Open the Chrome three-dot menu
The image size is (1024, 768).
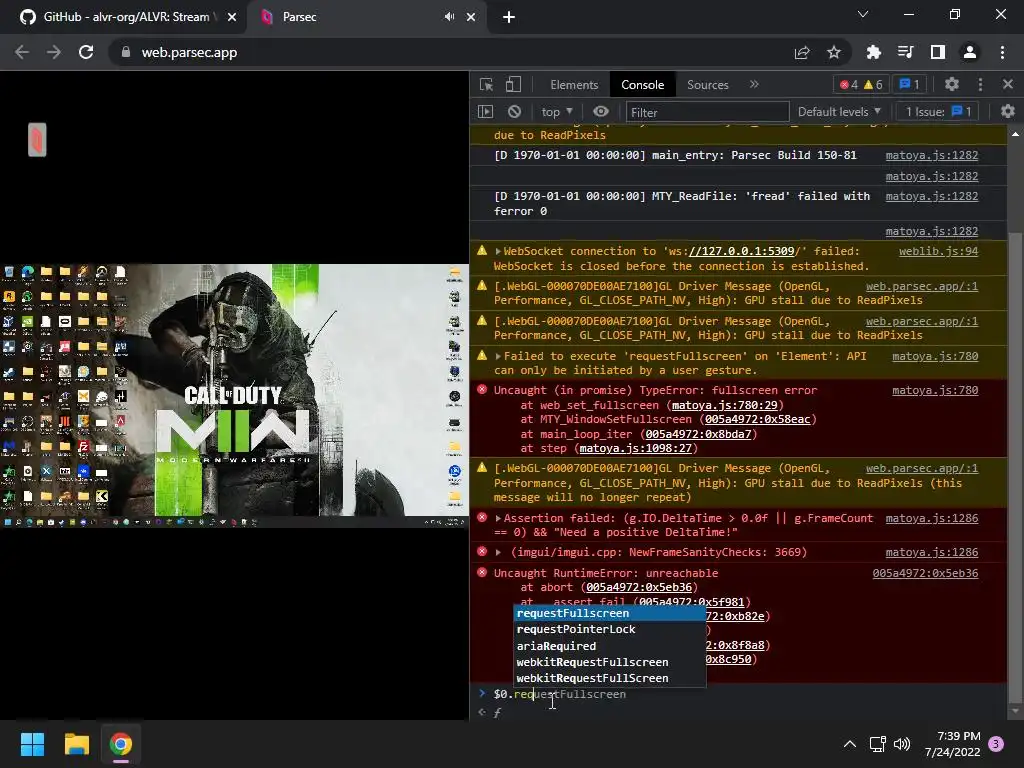(x=1002, y=52)
